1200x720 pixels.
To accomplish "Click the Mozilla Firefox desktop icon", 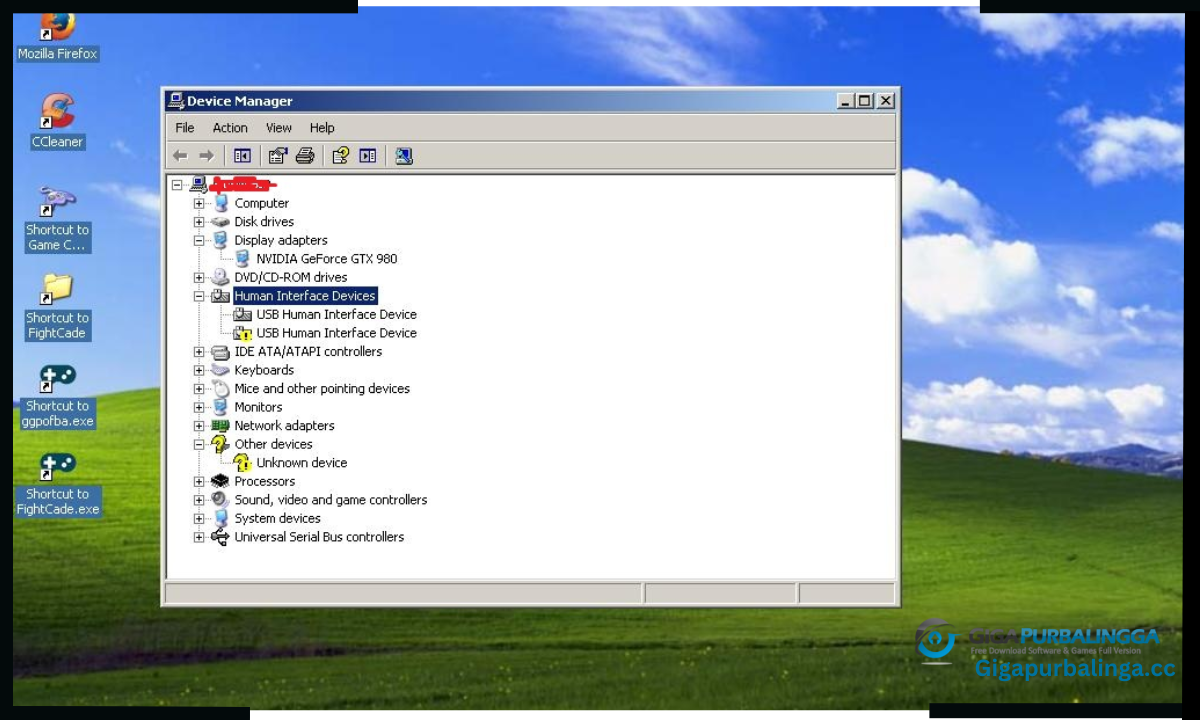I will [57, 28].
